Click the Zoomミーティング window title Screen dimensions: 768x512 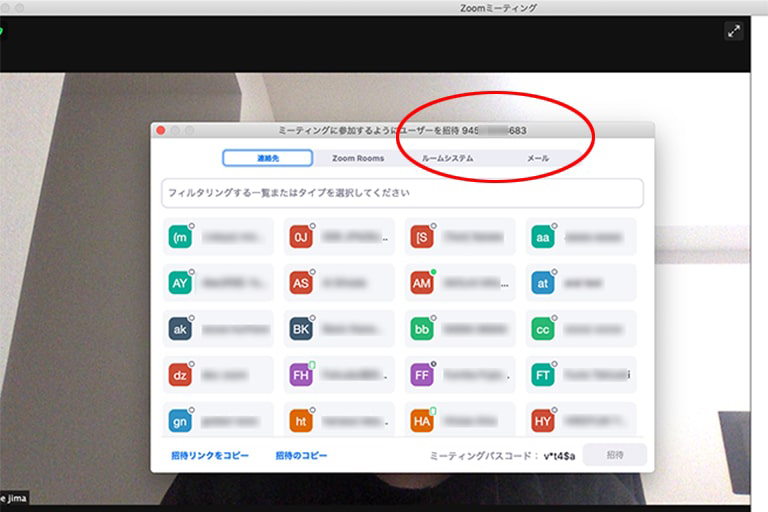click(498, 8)
